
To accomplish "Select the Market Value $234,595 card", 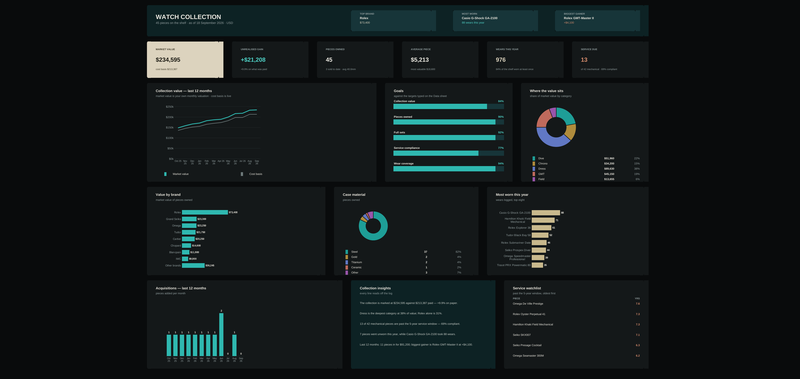I will coord(185,60).
